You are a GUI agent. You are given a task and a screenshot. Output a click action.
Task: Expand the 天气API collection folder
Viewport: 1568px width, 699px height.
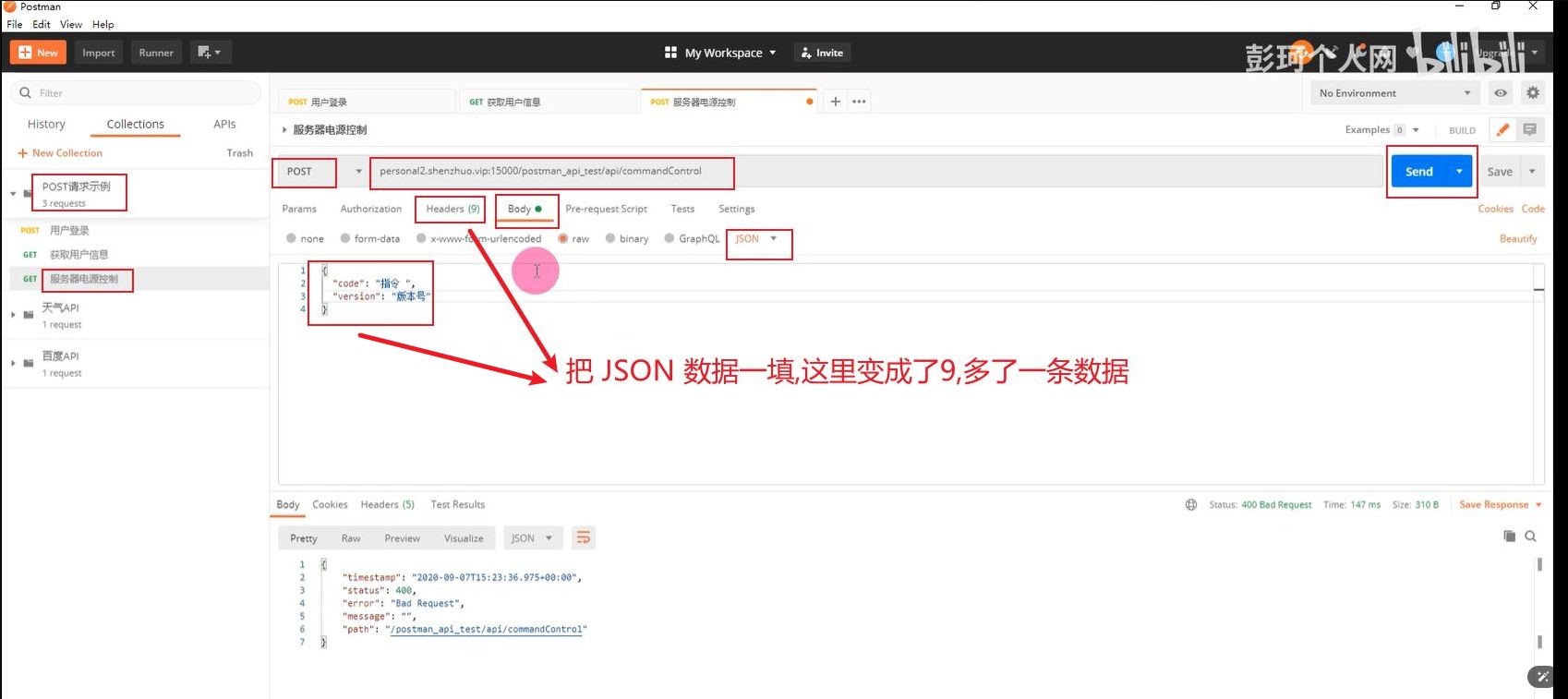click(x=14, y=315)
